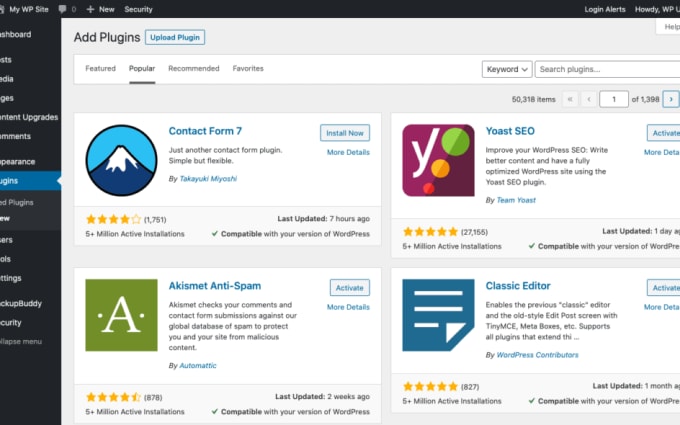The height and width of the screenshot is (425, 680).
Task: Click the Yoast SEO star rating
Action: (x=431, y=232)
